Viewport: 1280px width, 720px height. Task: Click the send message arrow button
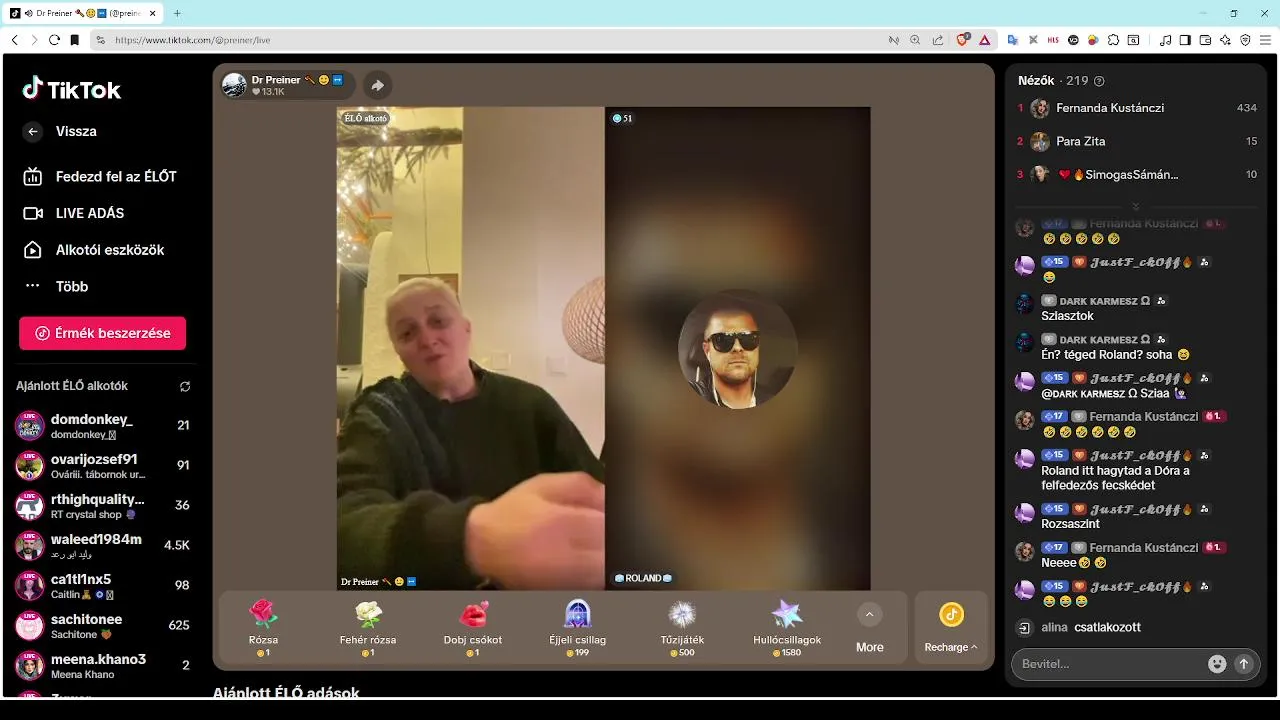coord(1244,664)
